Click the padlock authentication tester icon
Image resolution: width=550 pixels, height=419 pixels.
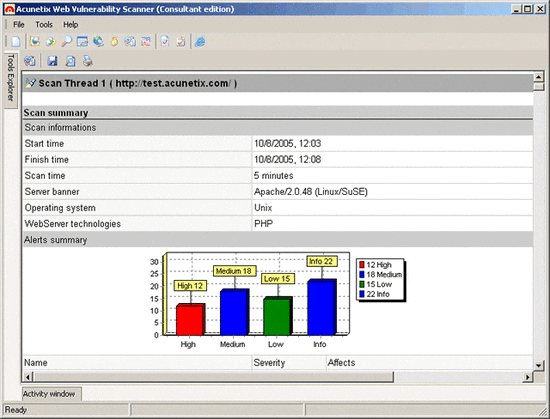(x=114, y=41)
